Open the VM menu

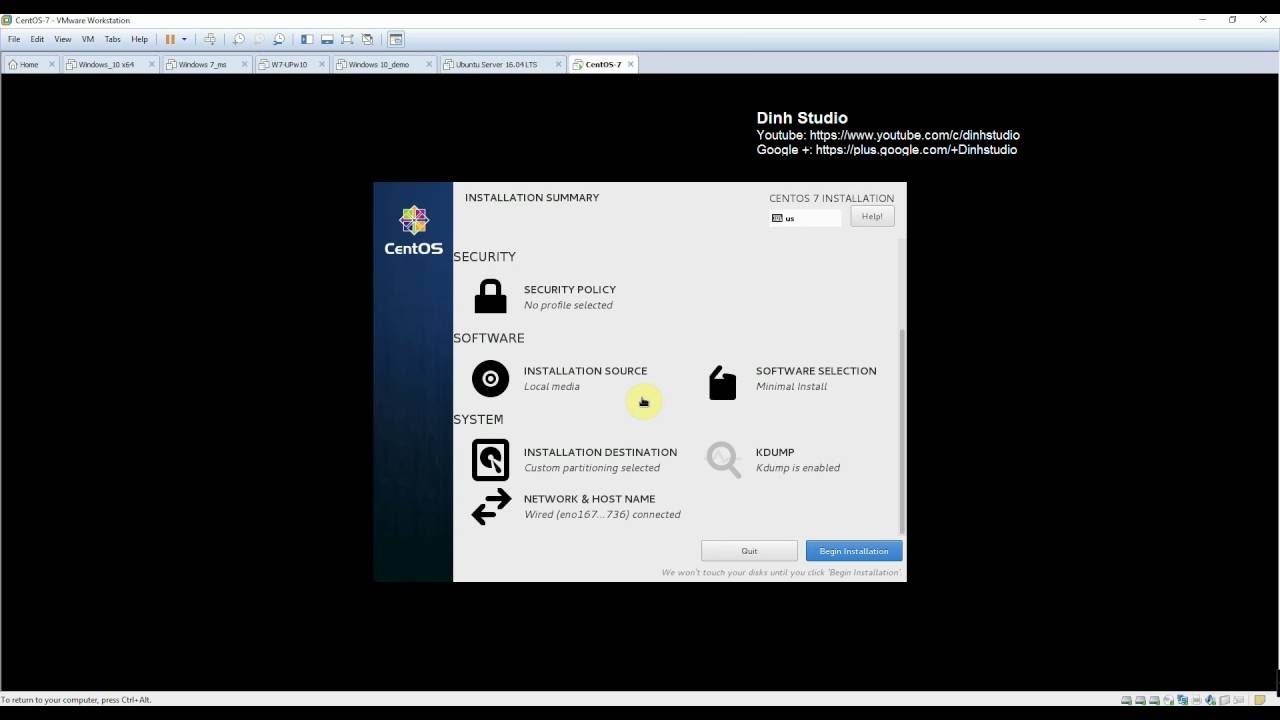[x=88, y=39]
